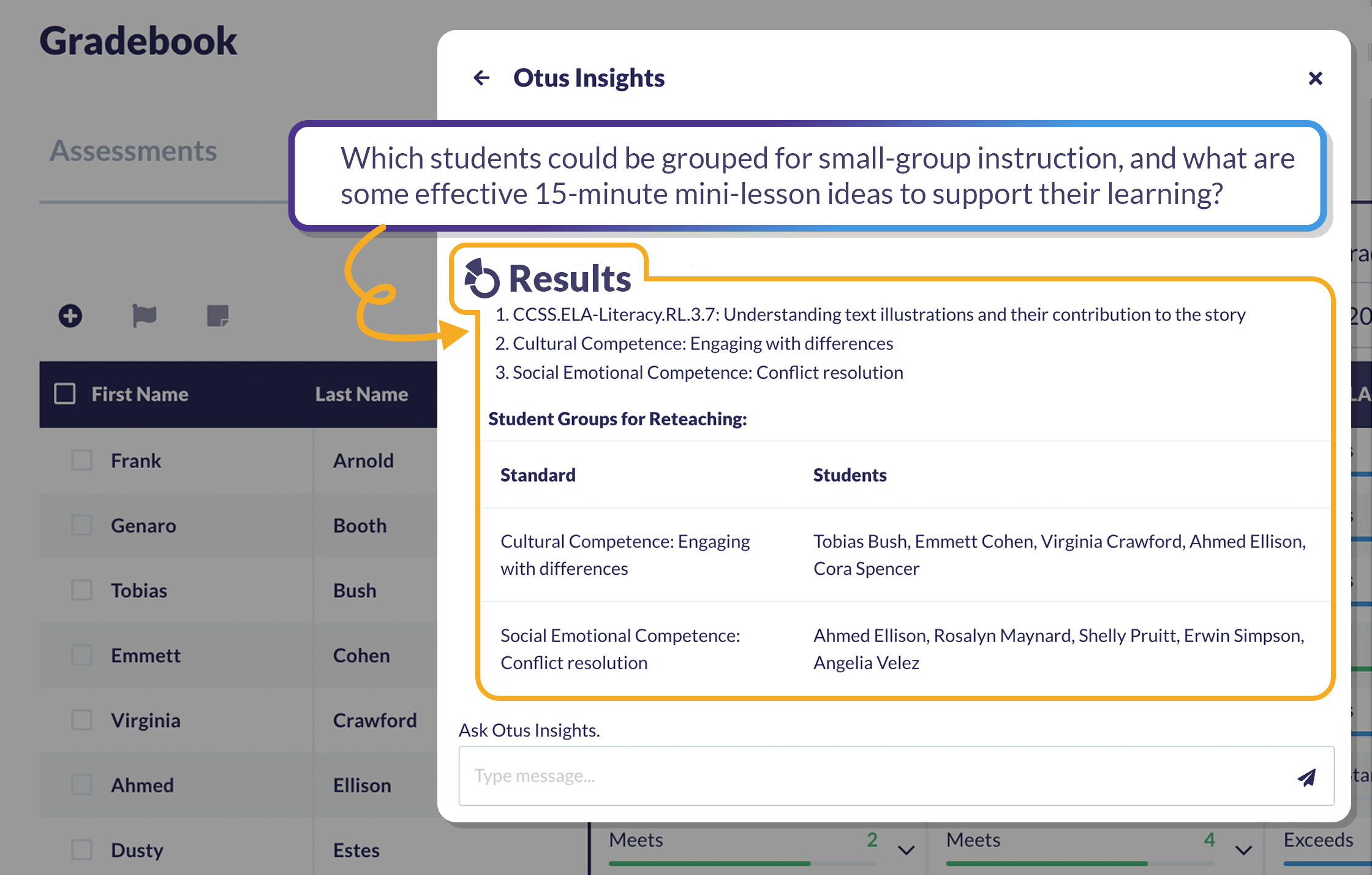This screenshot has width=1372, height=875.
Task: Click the First Name column header
Action: tap(140, 394)
